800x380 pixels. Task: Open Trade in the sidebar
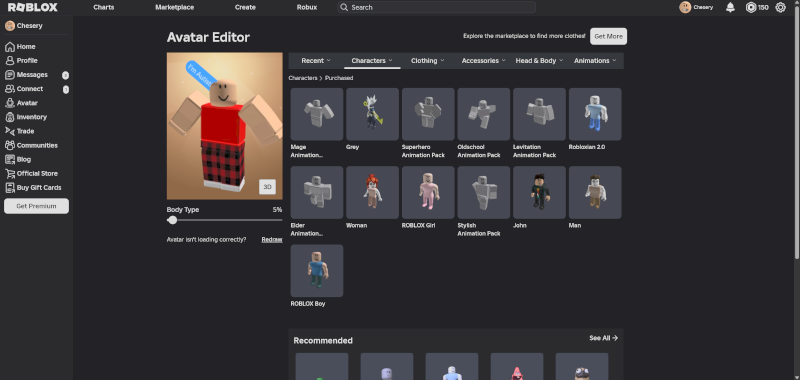click(x=19, y=131)
